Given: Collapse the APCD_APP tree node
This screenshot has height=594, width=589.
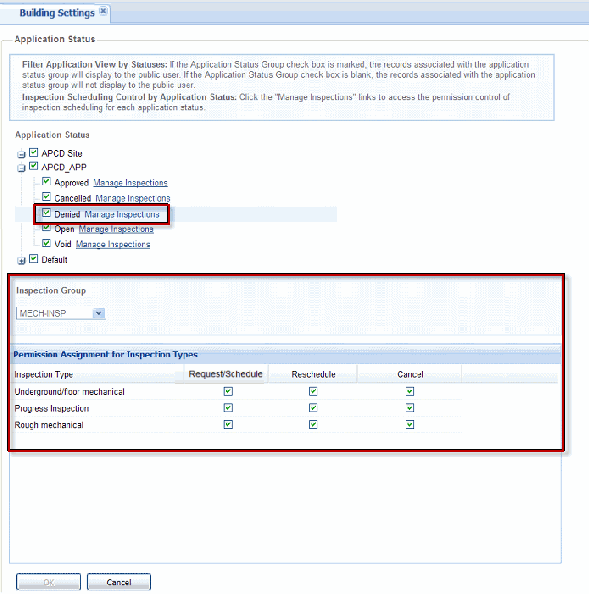Looking at the screenshot, I should pos(21,167).
